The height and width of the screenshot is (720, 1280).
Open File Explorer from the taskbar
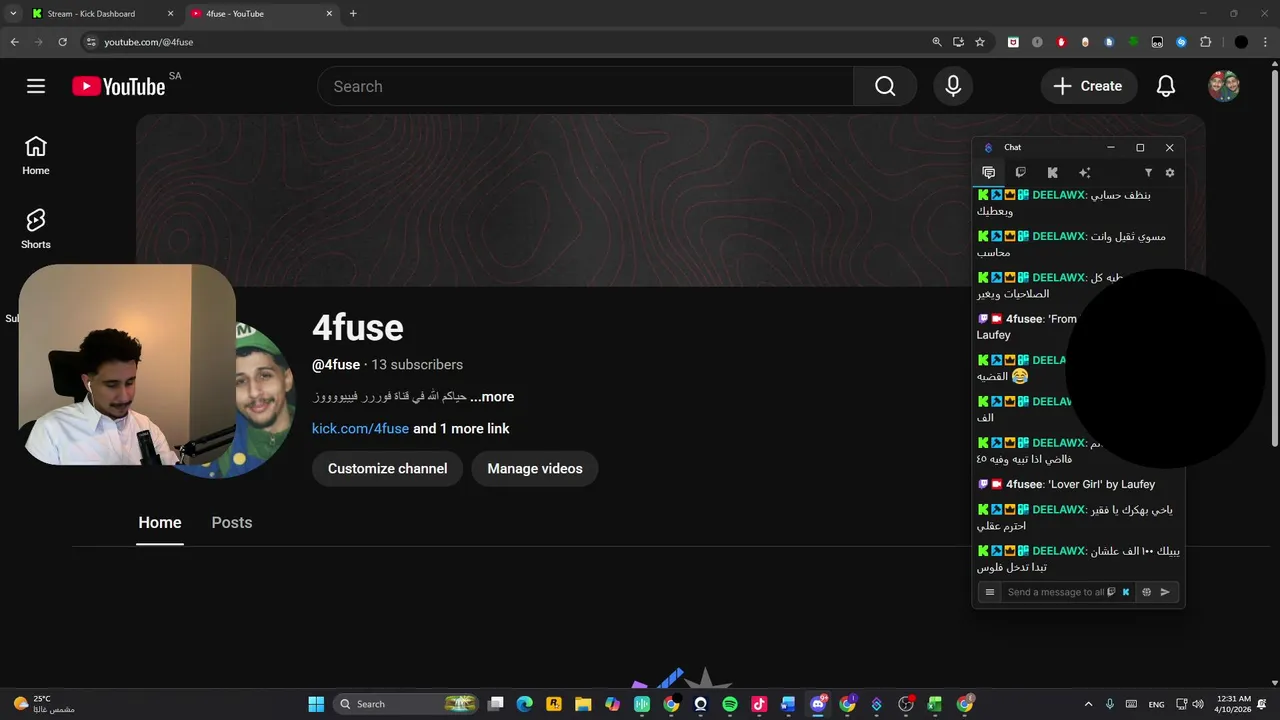pos(583,704)
